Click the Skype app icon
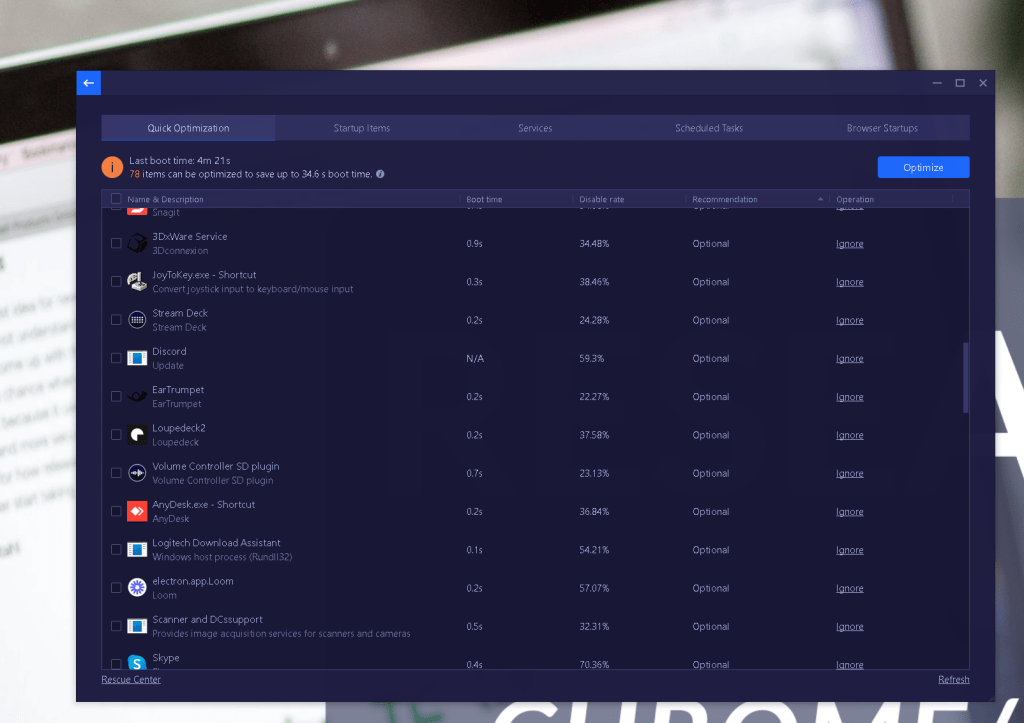1024x723 pixels. [137, 662]
